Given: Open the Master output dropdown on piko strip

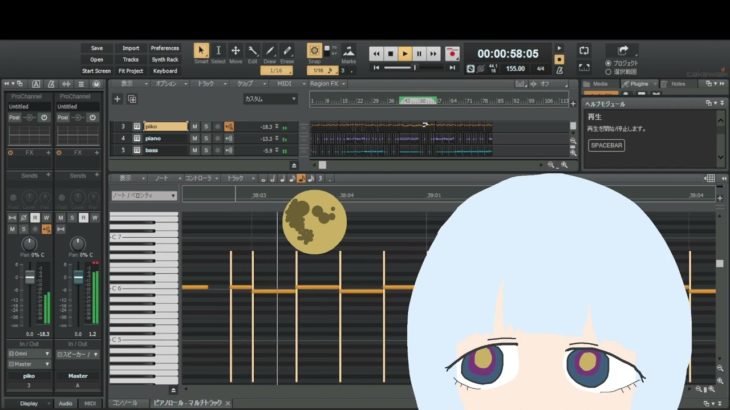Looking at the screenshot, I should (29, 364).
